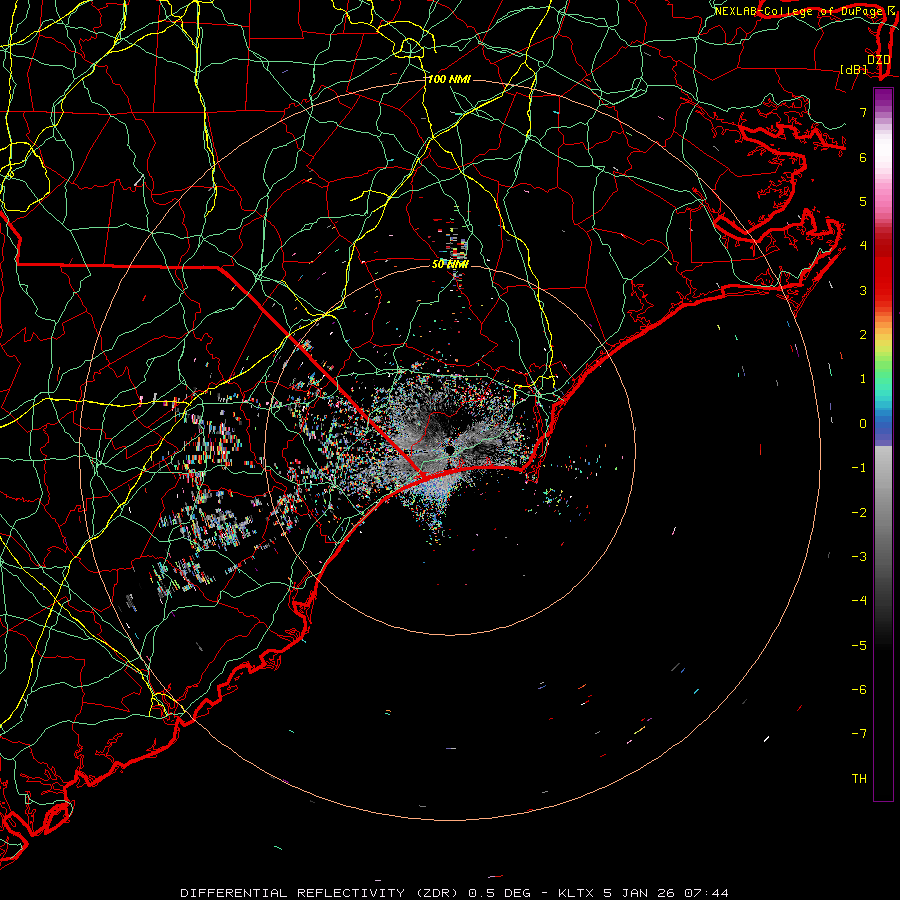Click the 7 value on the dB scale
The height and width of the screenshot is (900, 900).
tap(863, 112)
